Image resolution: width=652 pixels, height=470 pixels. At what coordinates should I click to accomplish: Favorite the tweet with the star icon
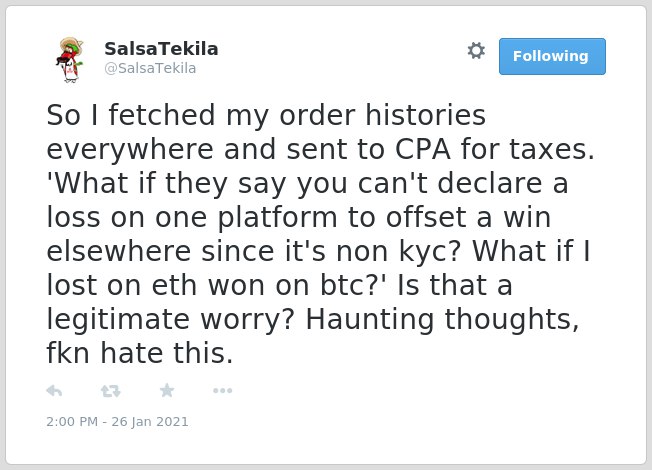pyautogui.click(x=167, y=391)
